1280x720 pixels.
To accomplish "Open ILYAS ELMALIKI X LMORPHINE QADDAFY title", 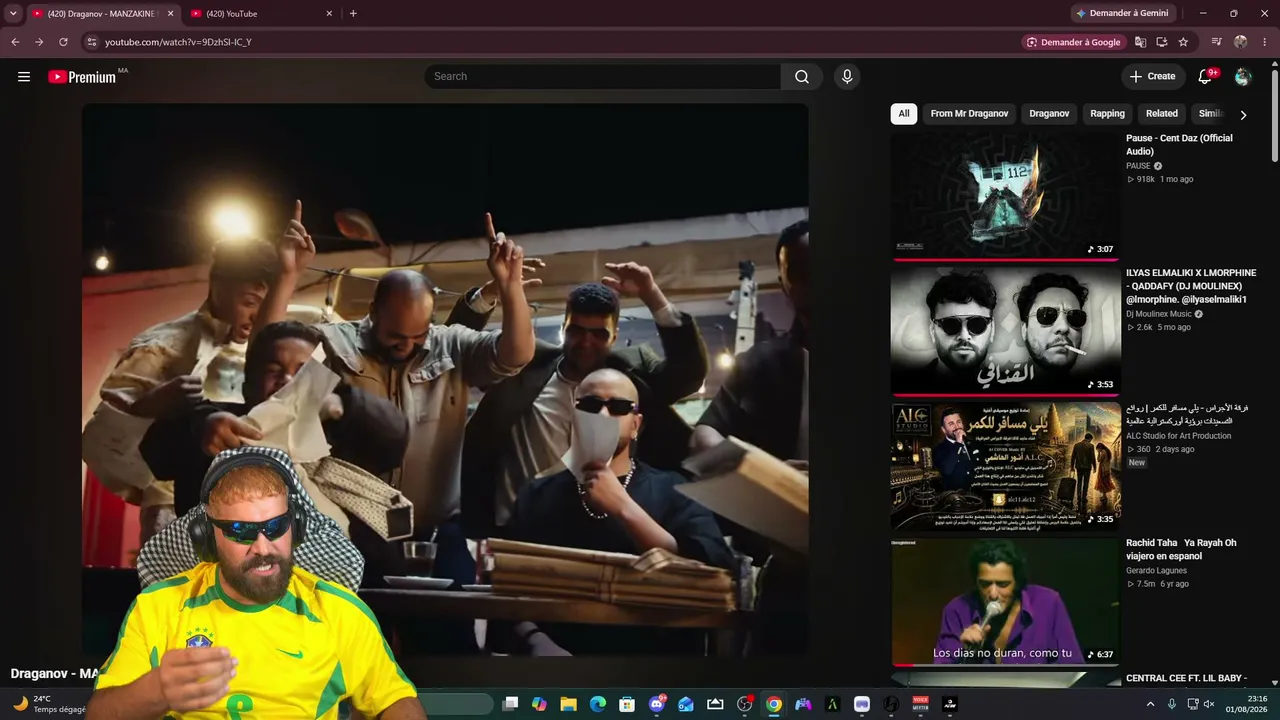I will pyautogui.click(x=1191, y=286).
